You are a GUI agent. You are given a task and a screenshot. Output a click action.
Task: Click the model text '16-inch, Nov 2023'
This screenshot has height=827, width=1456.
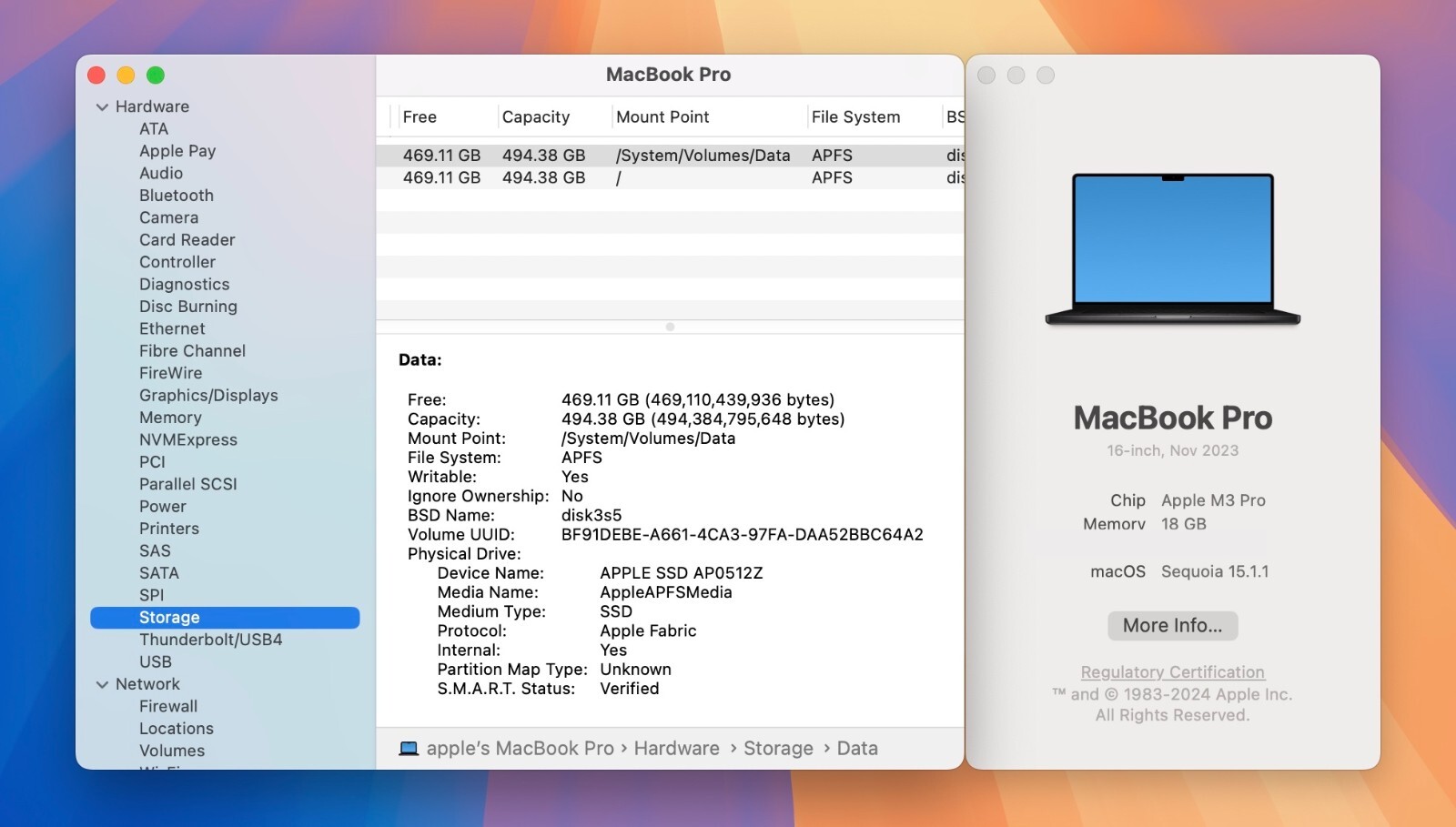coord(1172,450)
